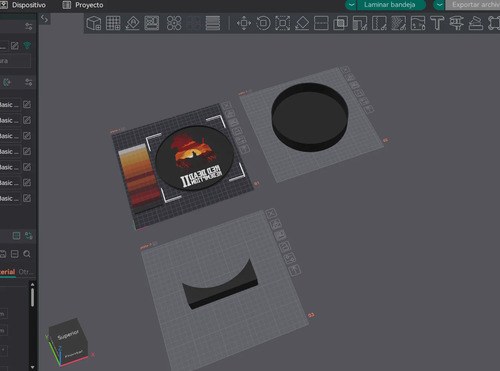500x371 pixels.
Task: Click the settings panel scrollbar thumb
Action: click(32, 298)
